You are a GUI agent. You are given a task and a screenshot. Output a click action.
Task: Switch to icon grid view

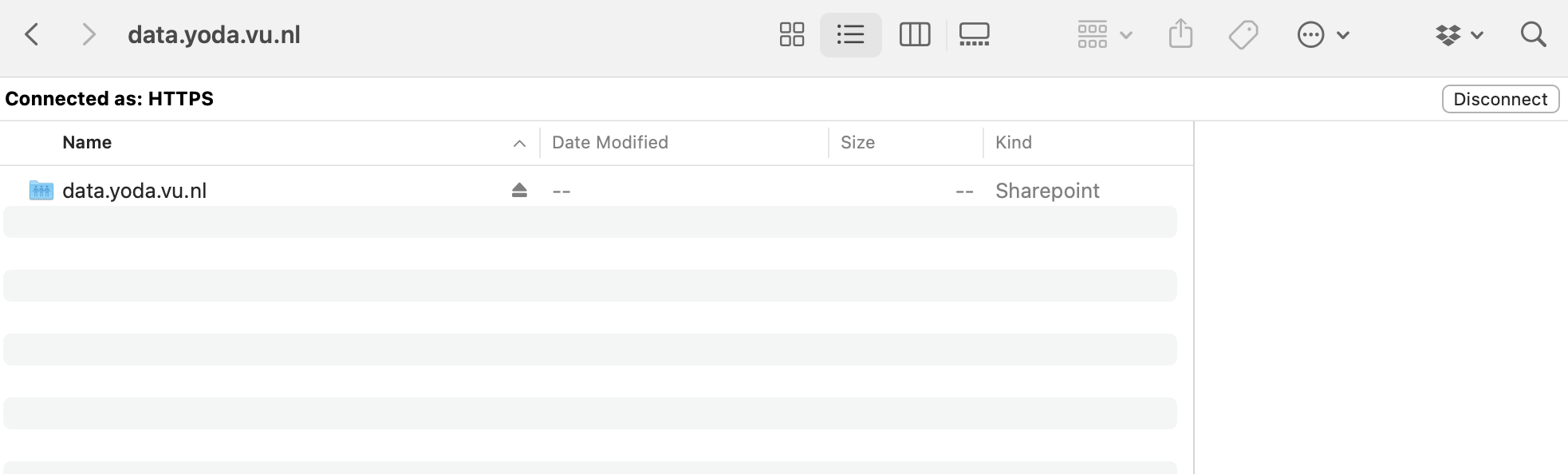[791, 34]
